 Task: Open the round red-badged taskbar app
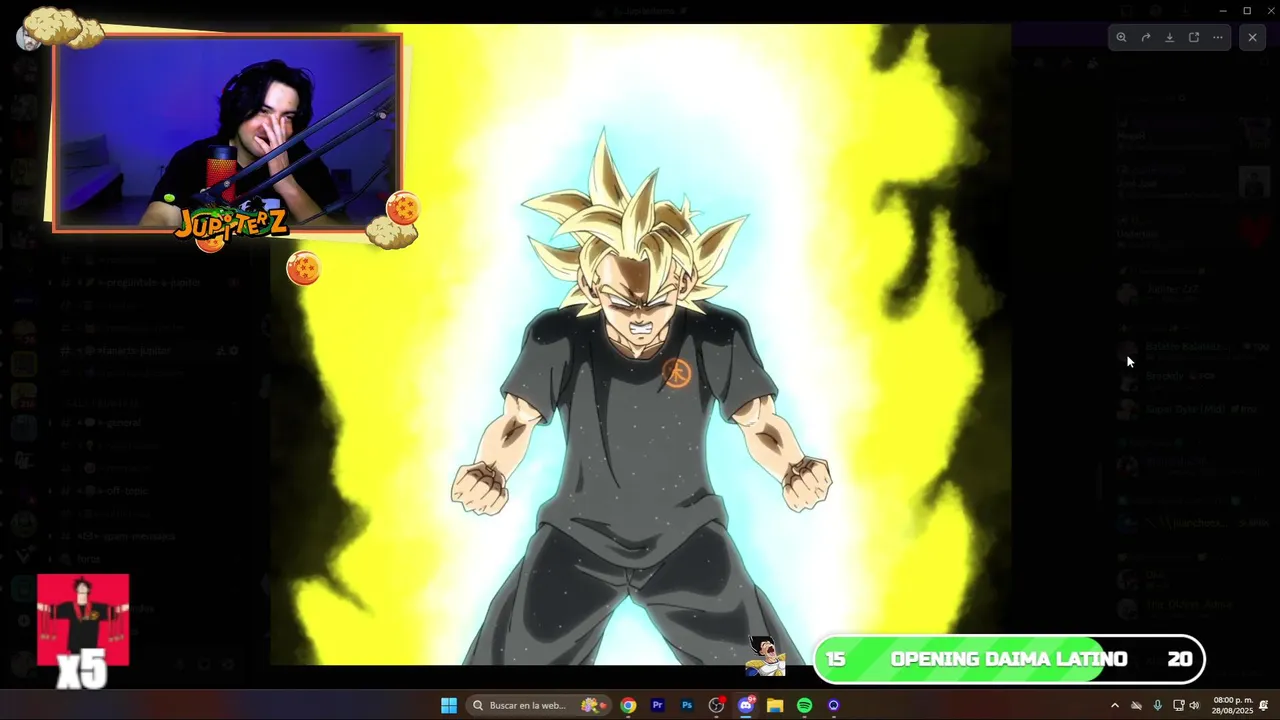(x=716, y=705)
